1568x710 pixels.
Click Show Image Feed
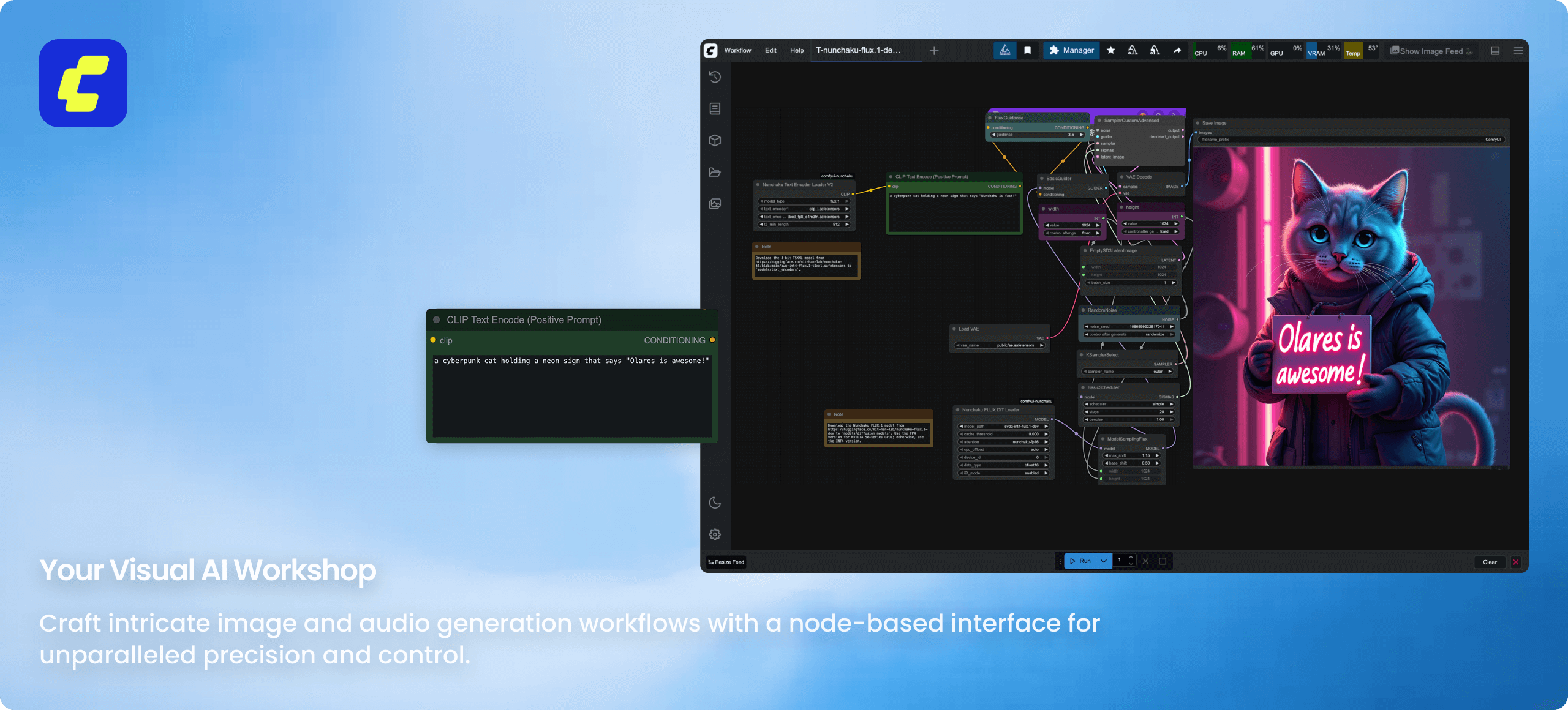(1431, 51)
